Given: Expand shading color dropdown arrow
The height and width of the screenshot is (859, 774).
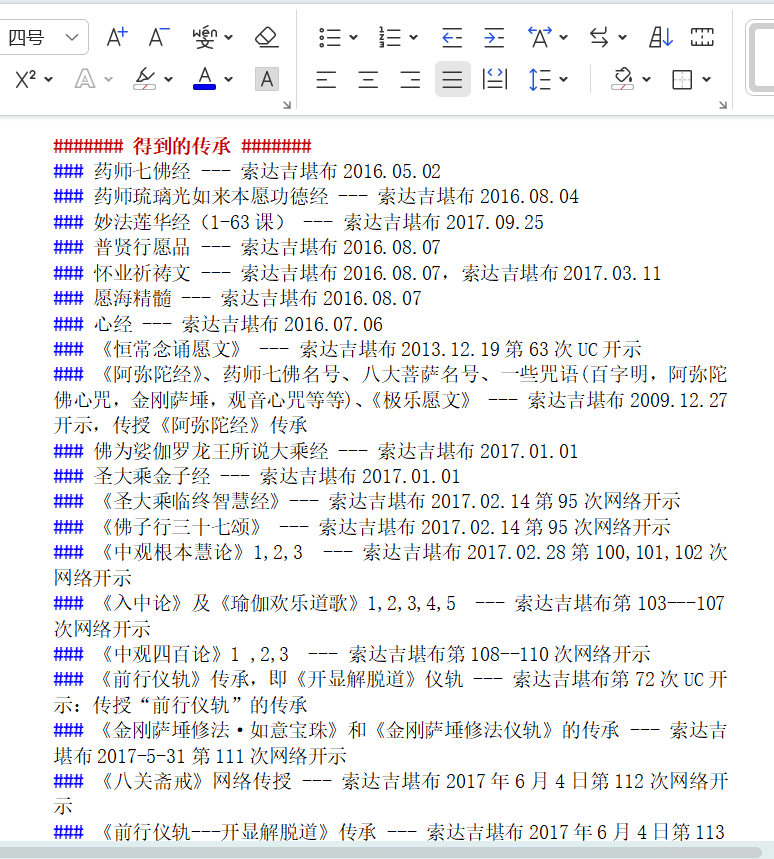Looking at the screenshot, I should click(646, 79).
